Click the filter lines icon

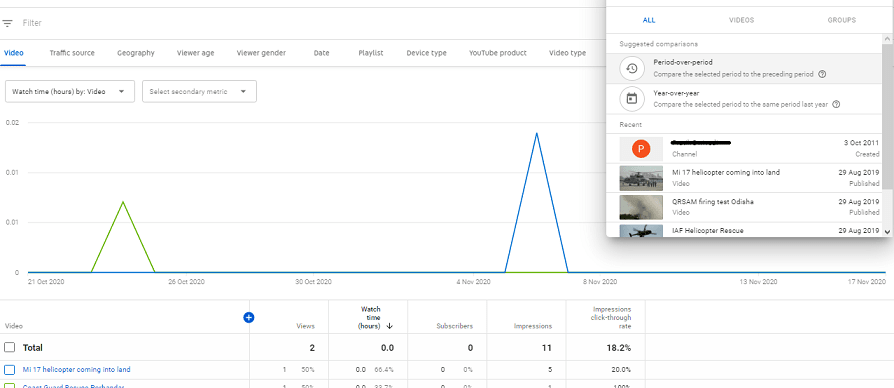click(7, 23)
